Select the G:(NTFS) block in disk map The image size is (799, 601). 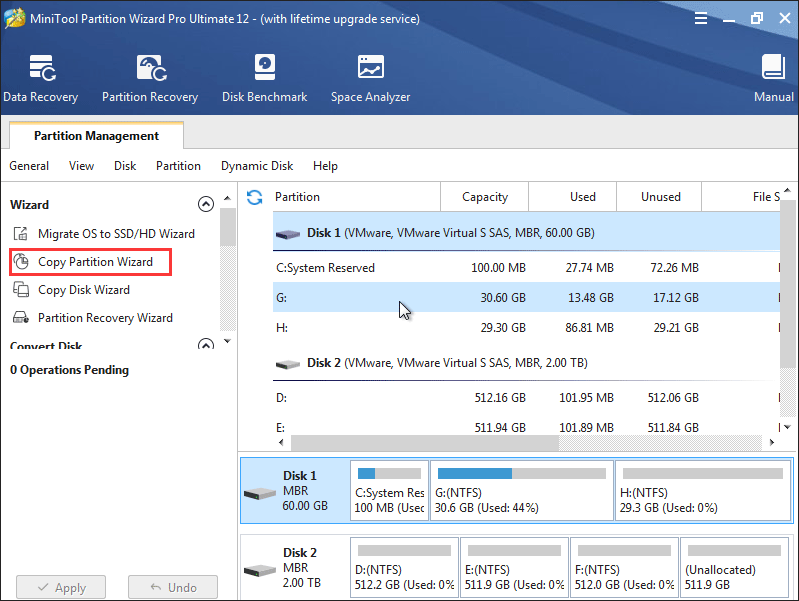522,490
